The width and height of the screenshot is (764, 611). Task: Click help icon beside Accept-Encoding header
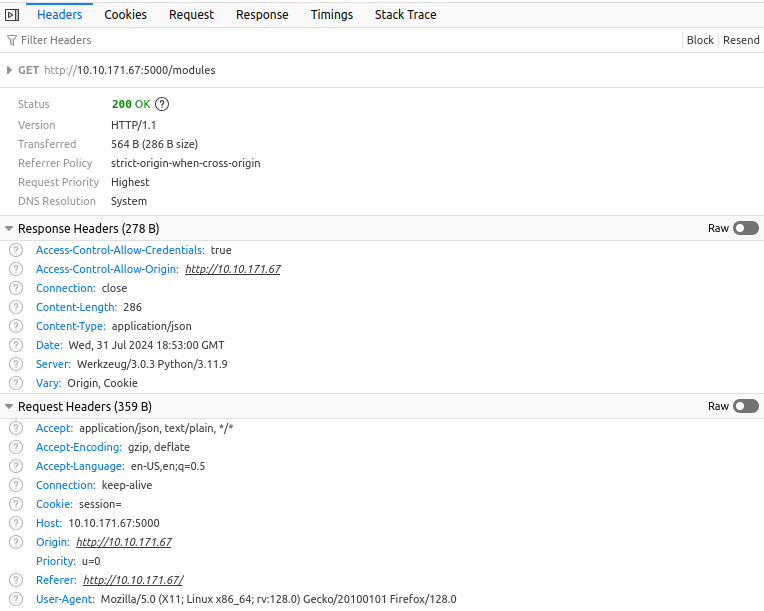[x=16, y=447]
